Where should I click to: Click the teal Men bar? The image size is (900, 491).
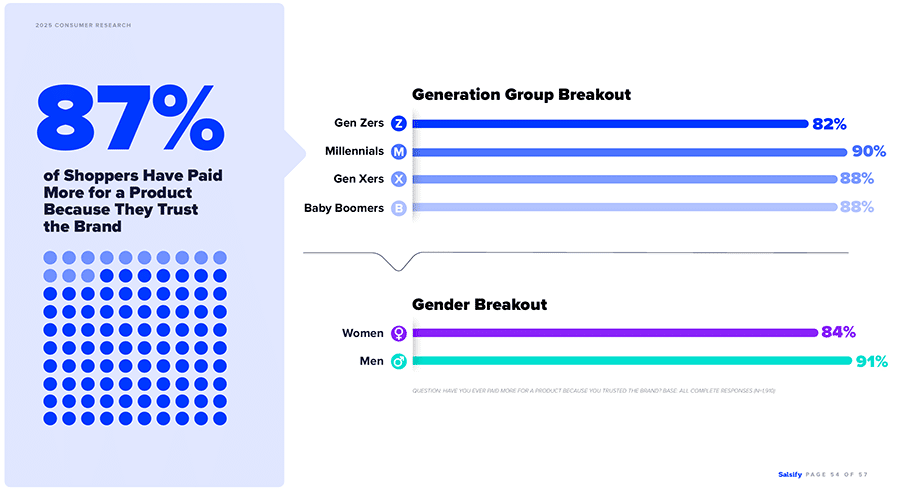(x=630, y=361)
